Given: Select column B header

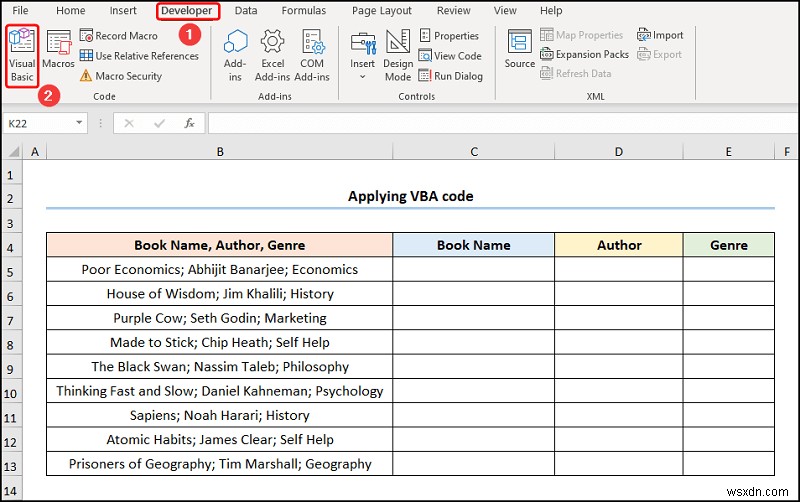Looking at the screenshot, I should coord(220,152).
